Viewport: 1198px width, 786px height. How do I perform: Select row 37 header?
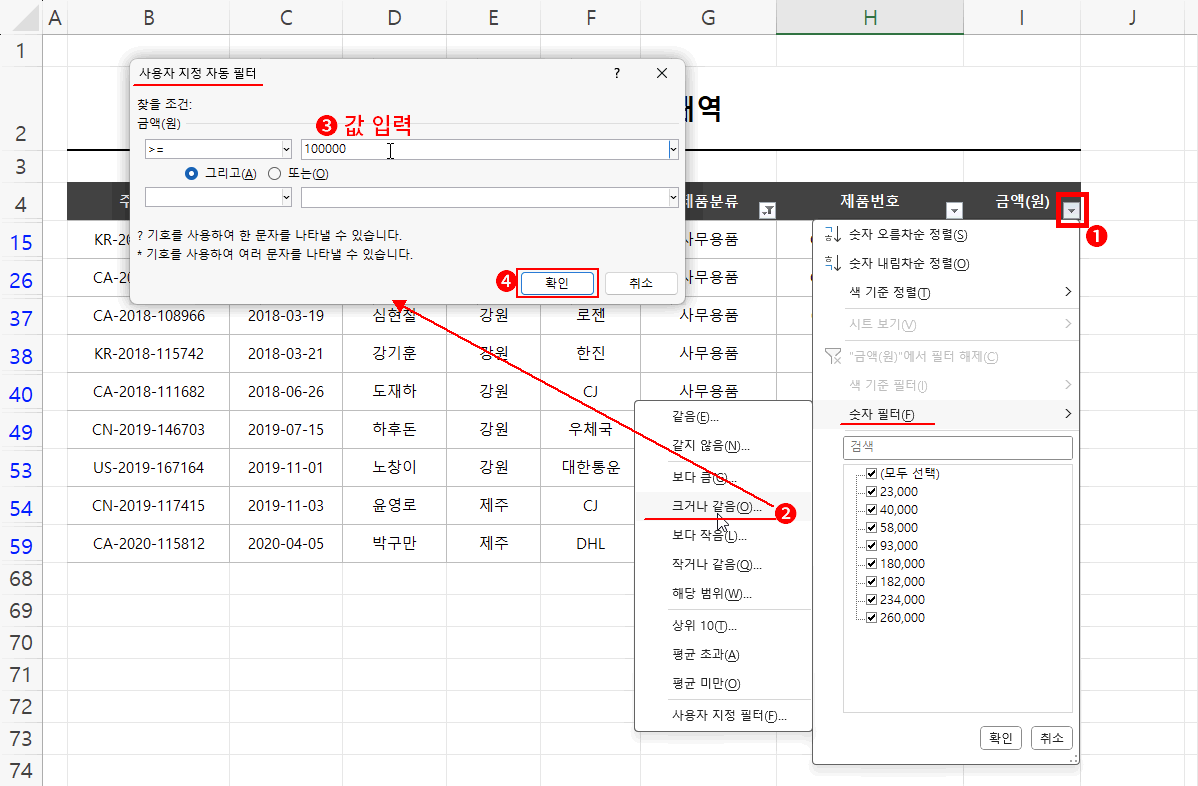pos(21,318)
